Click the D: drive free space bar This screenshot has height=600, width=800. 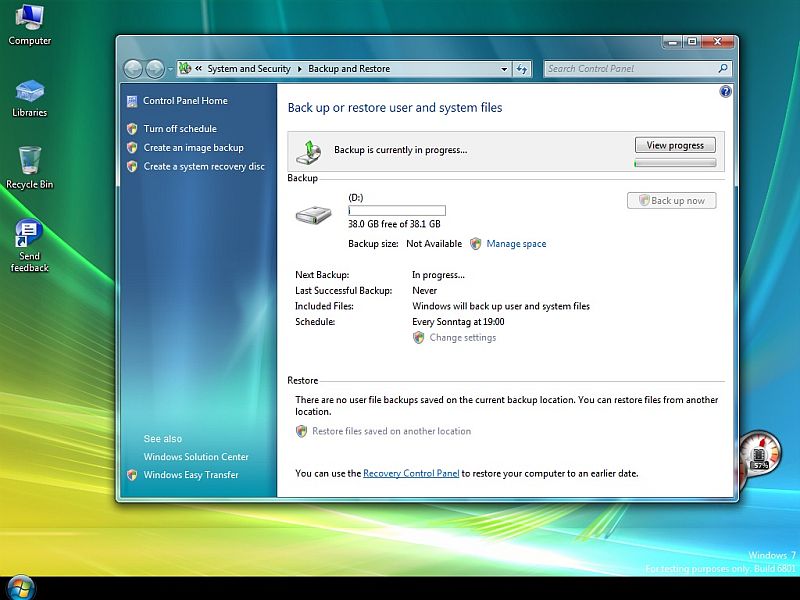397,211
